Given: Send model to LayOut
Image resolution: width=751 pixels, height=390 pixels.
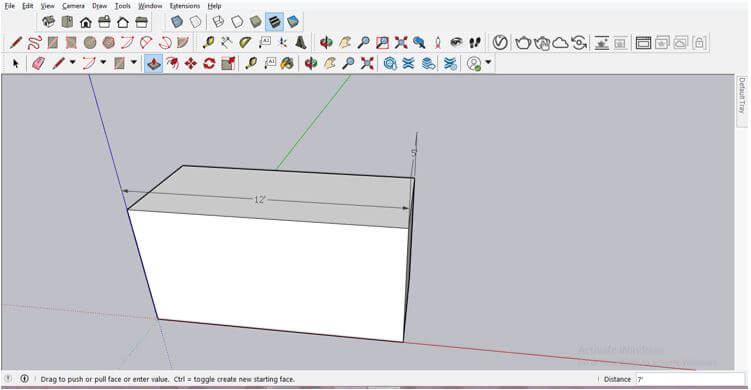Looking at the screenshot, I should (x=429, y=63).
